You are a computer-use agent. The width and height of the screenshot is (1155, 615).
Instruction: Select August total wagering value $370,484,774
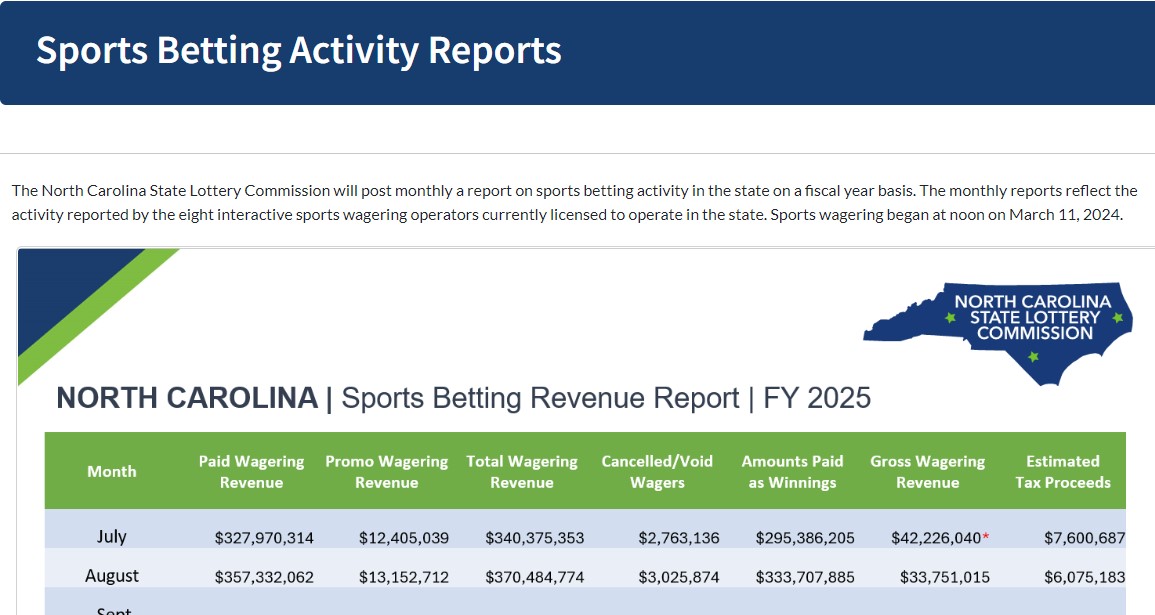[534, 578]
